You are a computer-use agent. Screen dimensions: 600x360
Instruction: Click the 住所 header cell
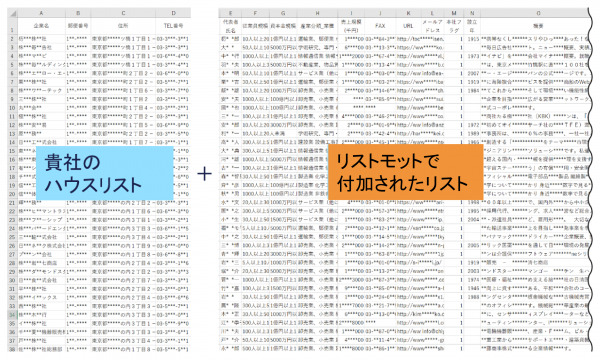pos(123,26)
